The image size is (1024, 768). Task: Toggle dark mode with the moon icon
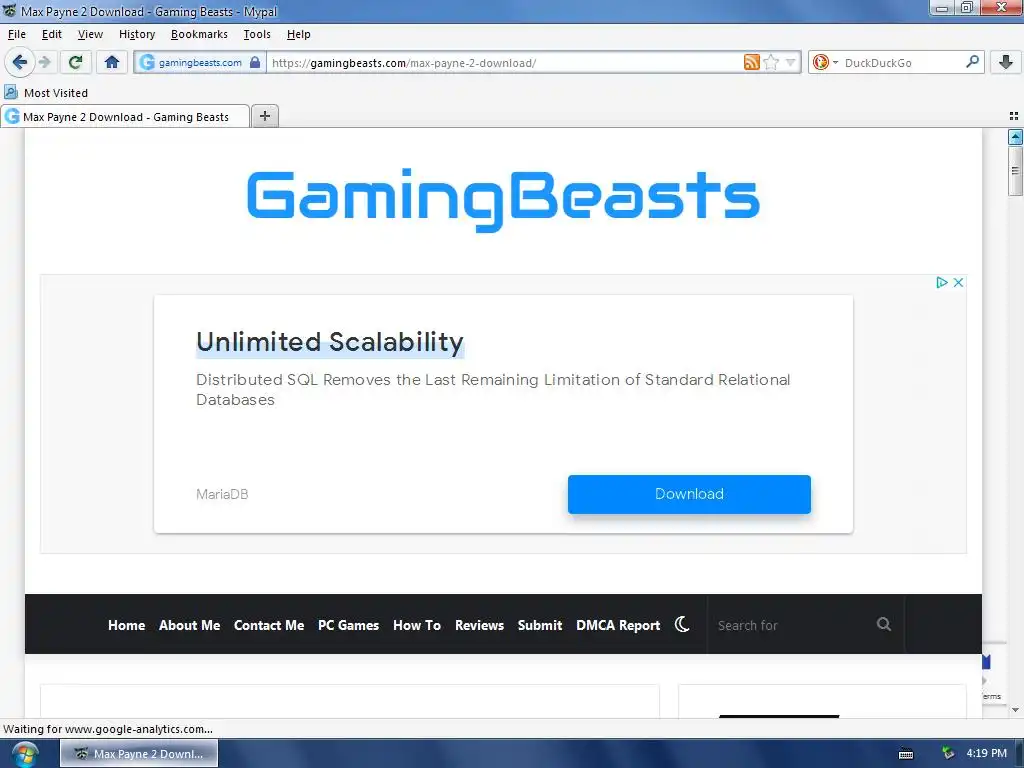point(682,624)
